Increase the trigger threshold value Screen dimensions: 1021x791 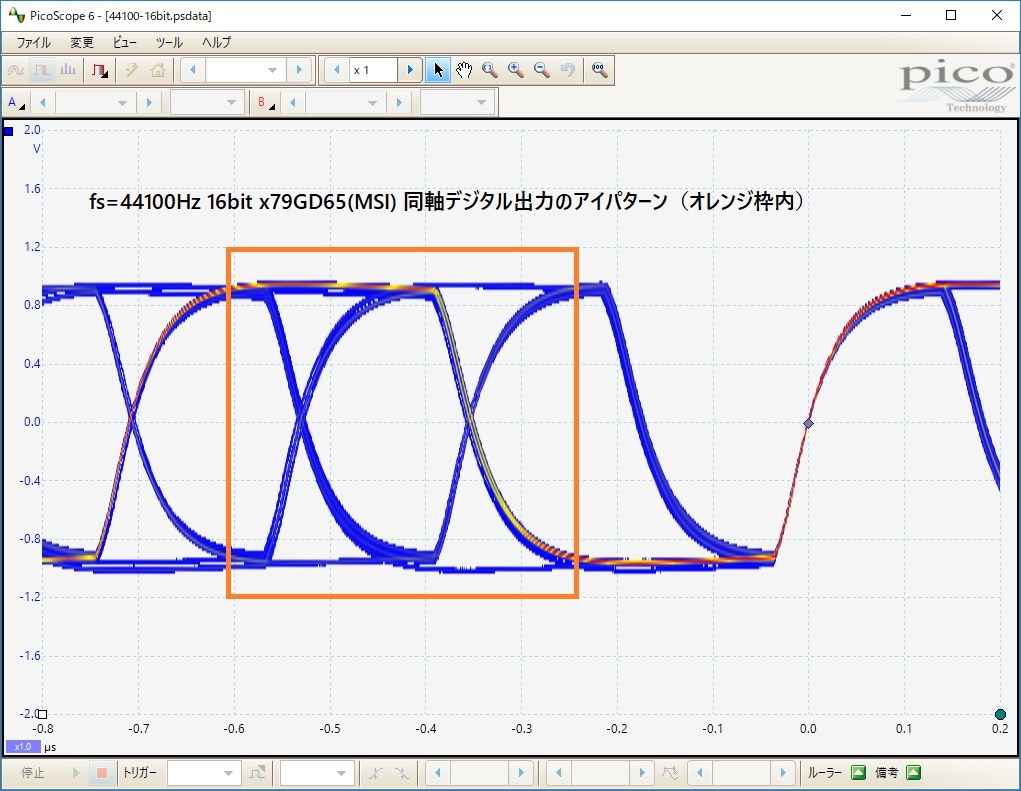(x=521, y=773)
